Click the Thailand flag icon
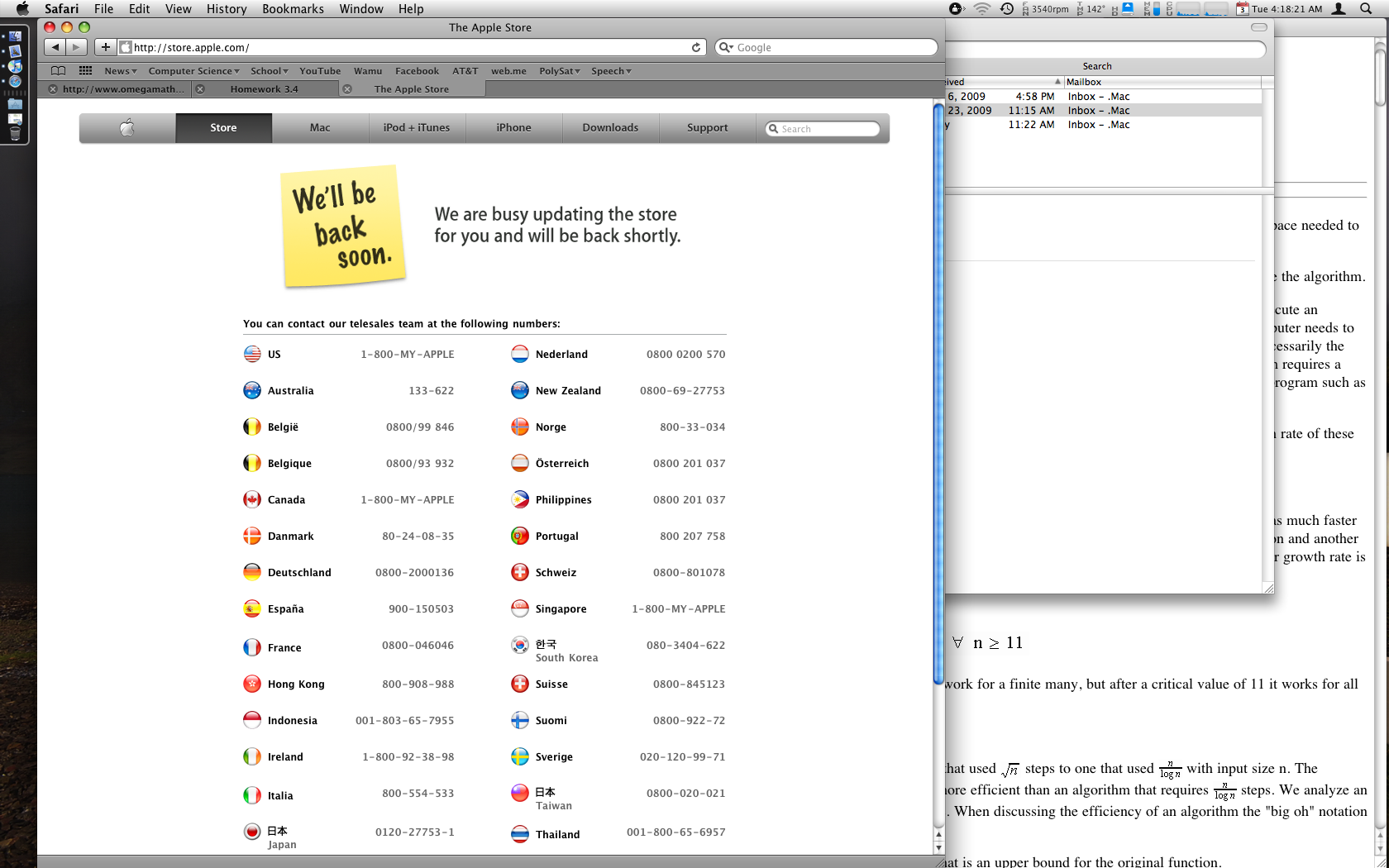The height and width of the screenshot is (868, 1389). coord(520,834)
